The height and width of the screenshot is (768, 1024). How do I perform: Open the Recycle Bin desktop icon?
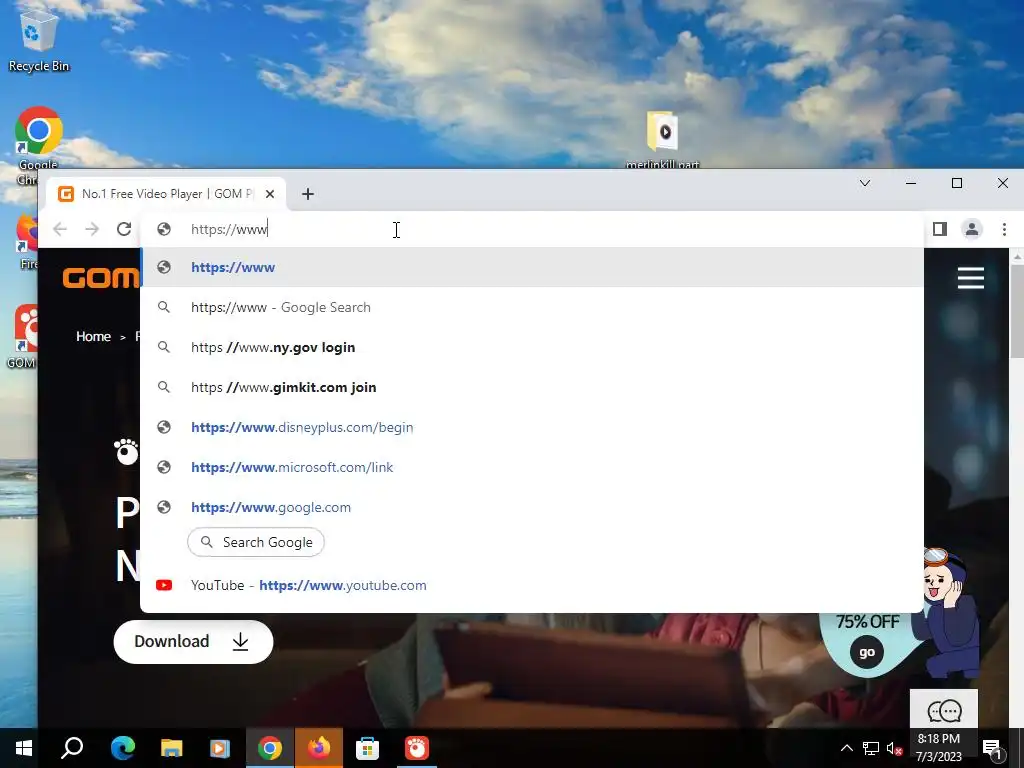click(39, 40)
